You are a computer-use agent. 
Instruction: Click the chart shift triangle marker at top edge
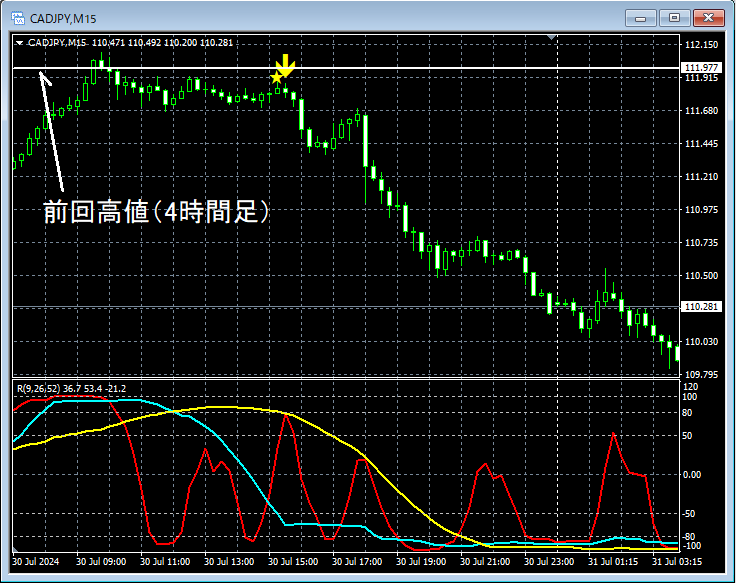tap(552, 37)
